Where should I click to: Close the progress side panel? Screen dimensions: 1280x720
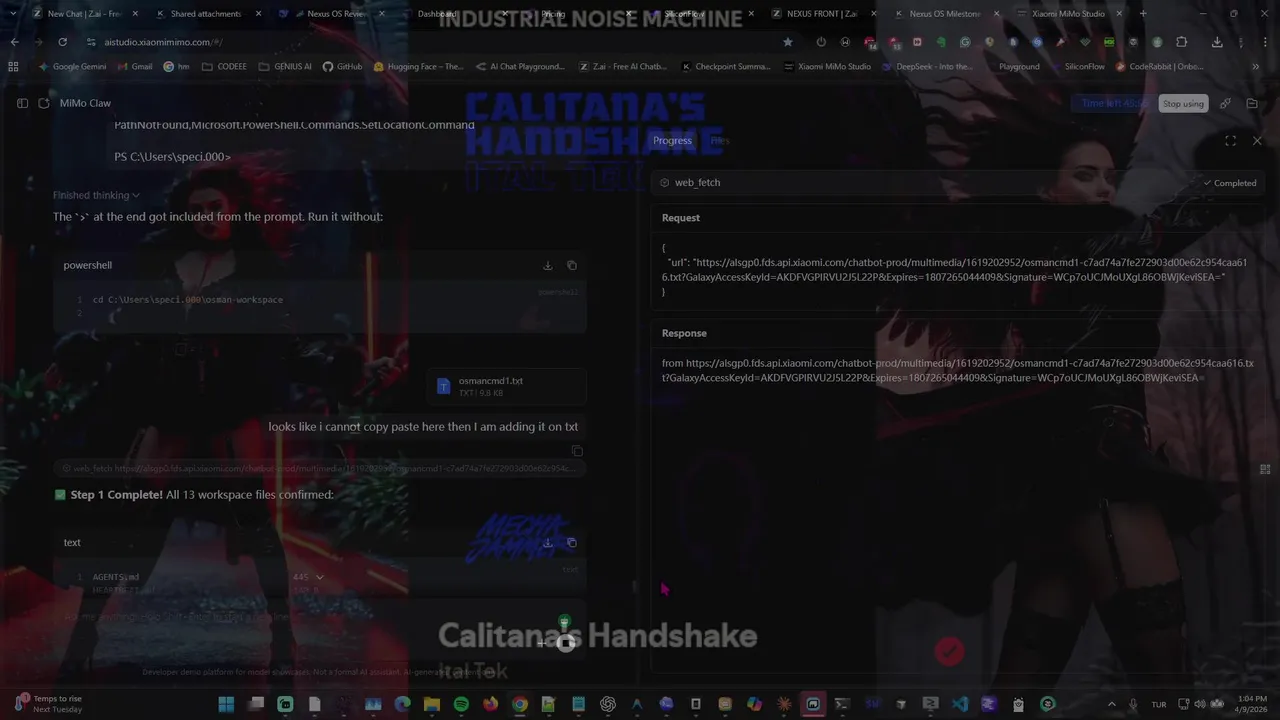1257,141
